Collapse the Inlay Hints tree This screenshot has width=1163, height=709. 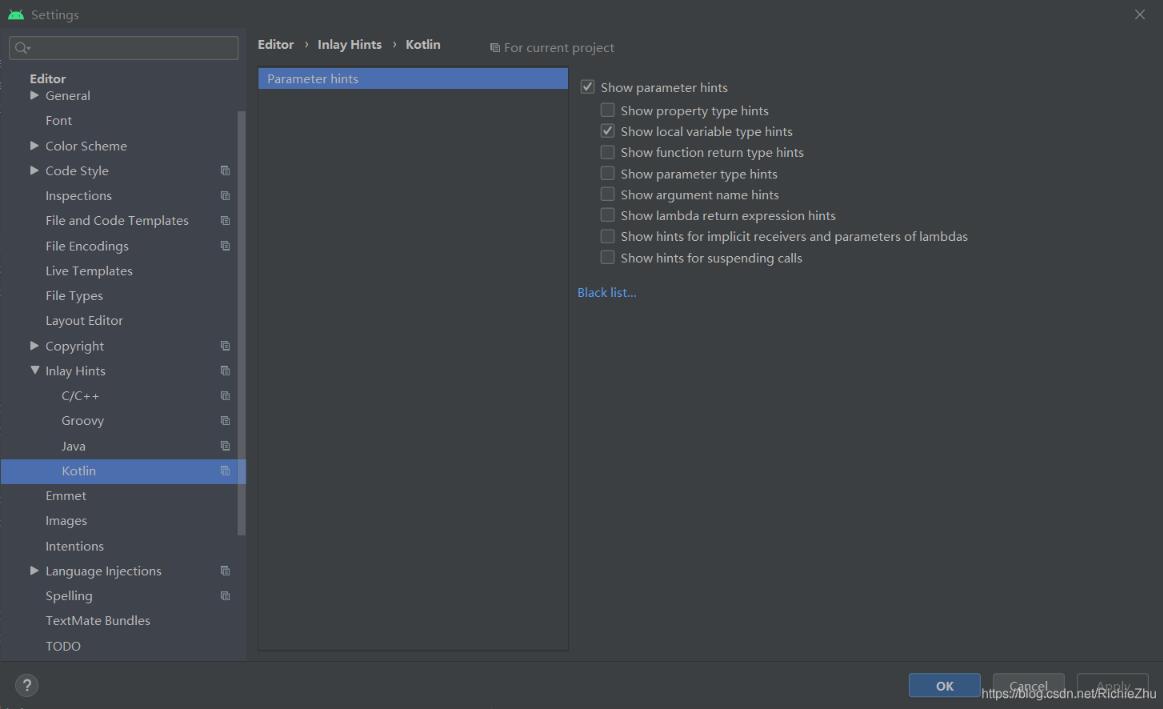33,370
